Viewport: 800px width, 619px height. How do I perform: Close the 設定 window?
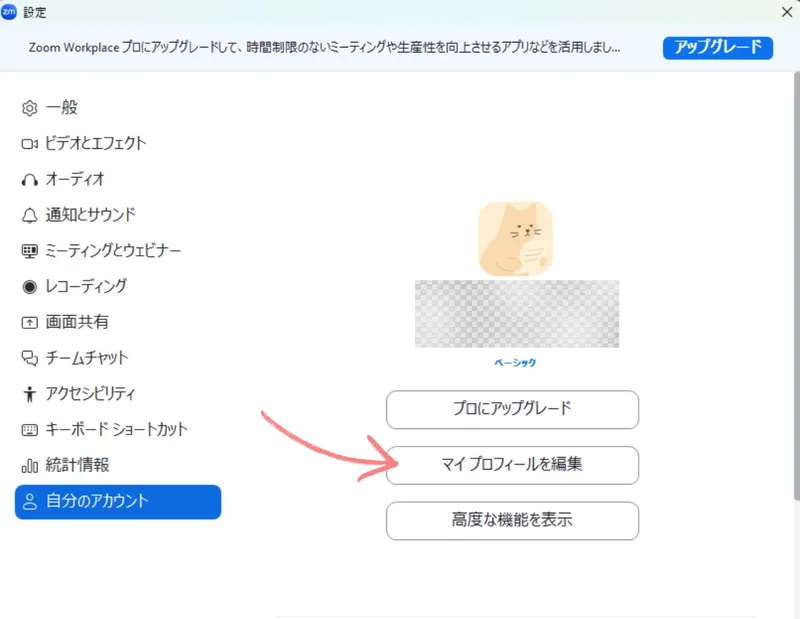(x=785, y=12)
